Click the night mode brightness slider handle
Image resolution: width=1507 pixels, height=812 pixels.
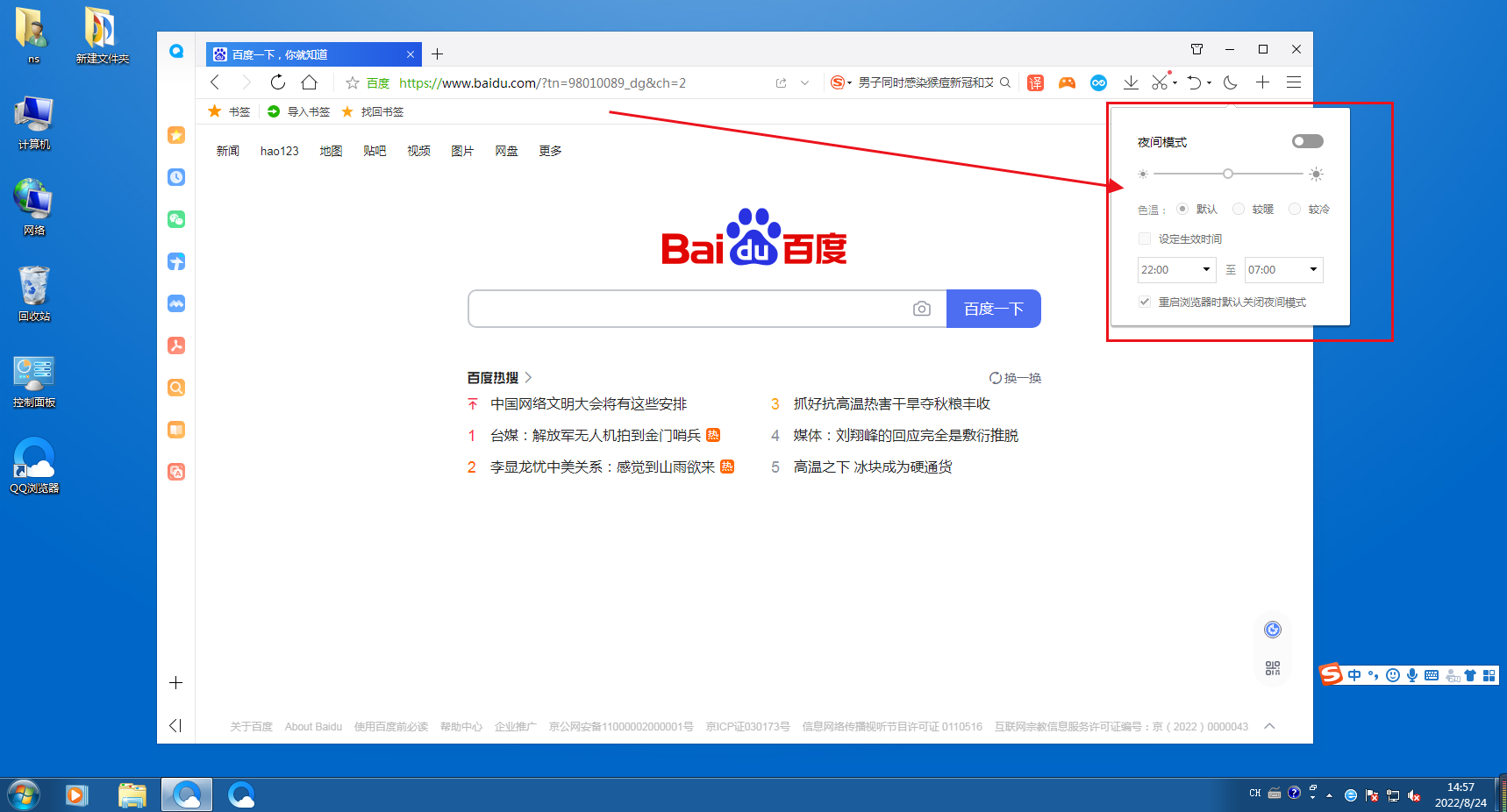pyautogui.click(x=1228, y=174)
